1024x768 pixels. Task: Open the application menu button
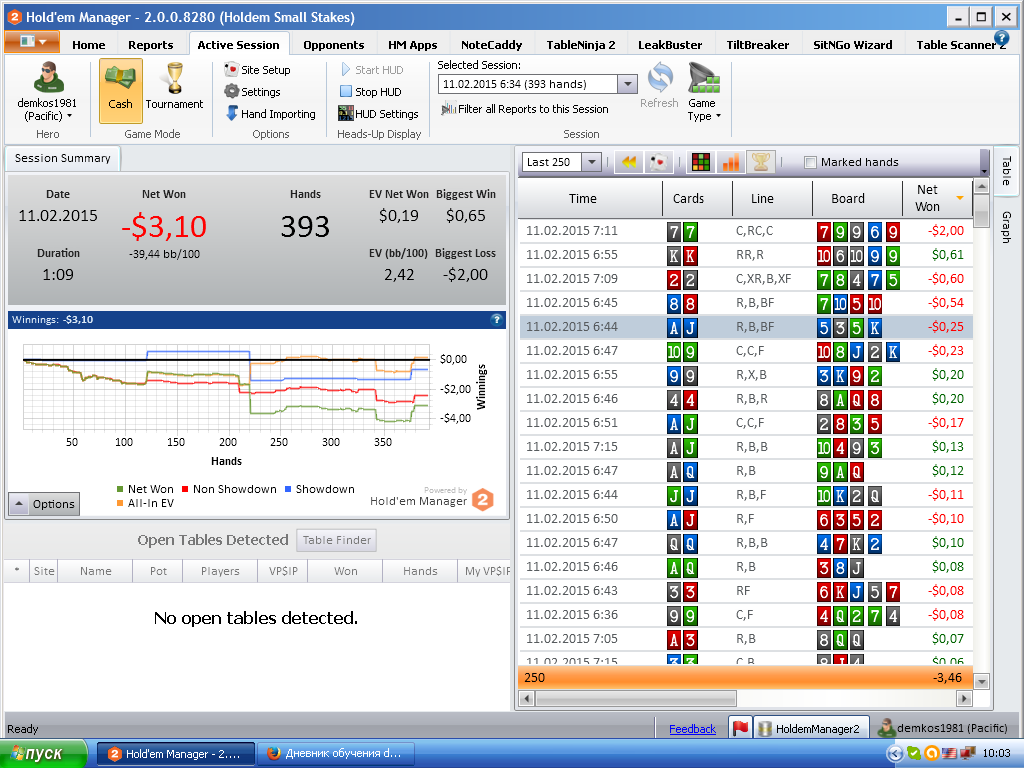point(32,42)
